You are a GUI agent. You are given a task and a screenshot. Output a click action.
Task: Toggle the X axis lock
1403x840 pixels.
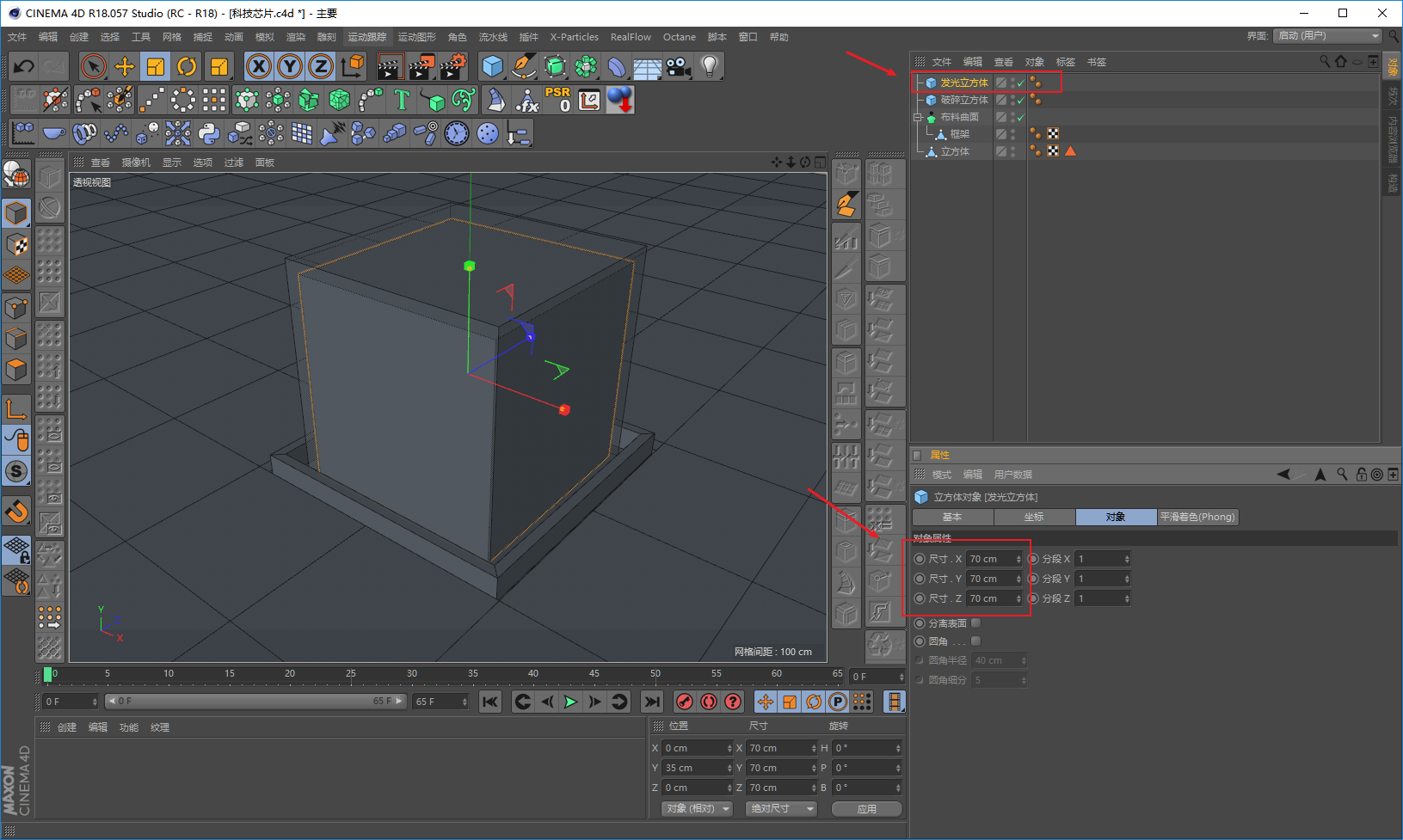click(258, 66)
